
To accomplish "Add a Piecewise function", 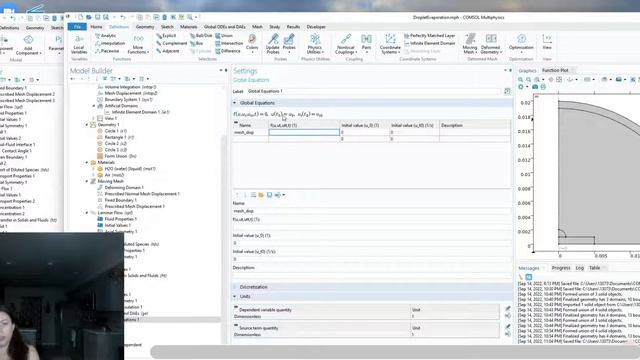I will [107, 51].
